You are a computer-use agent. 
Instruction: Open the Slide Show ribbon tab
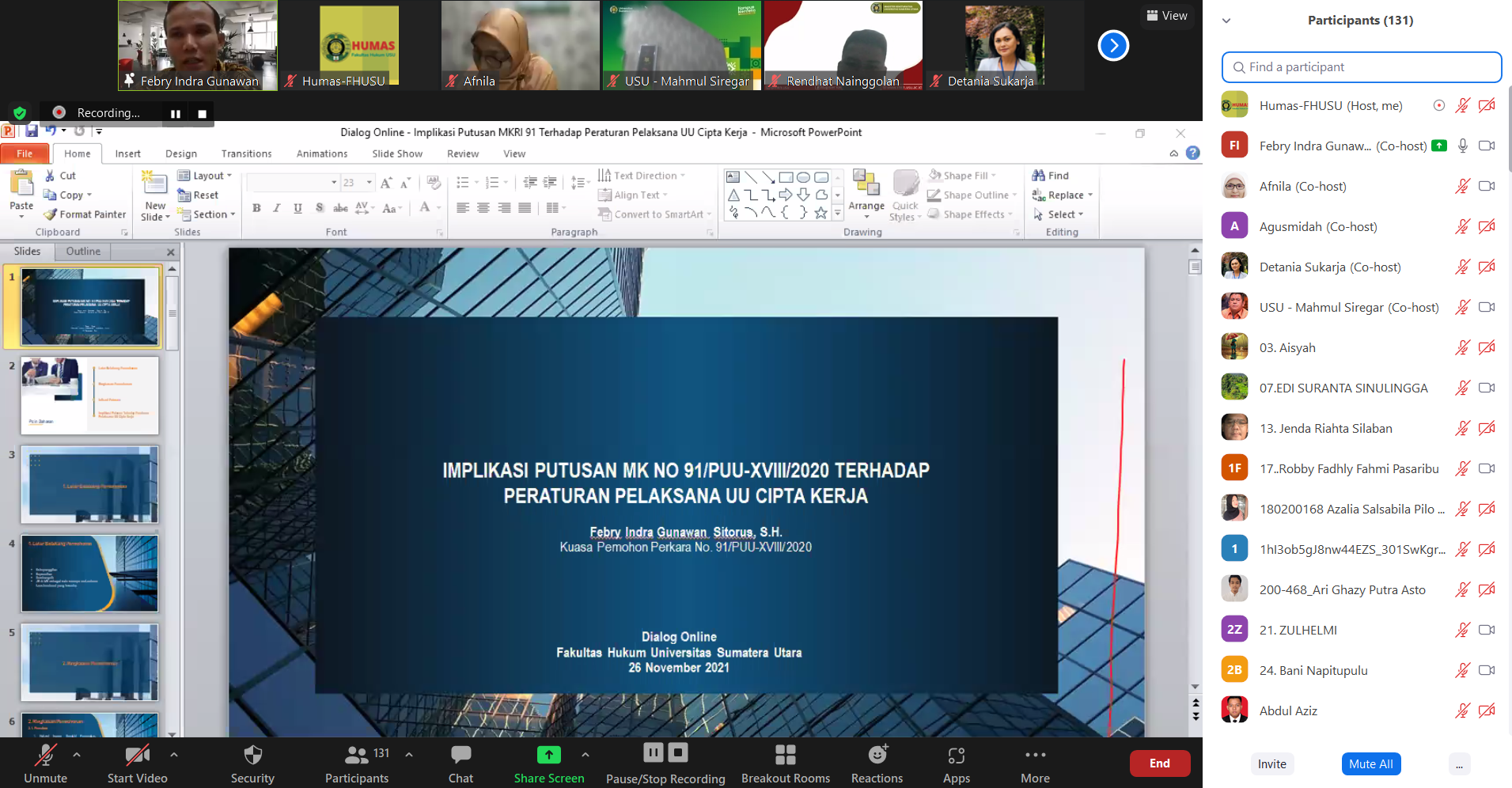(397, 153)
